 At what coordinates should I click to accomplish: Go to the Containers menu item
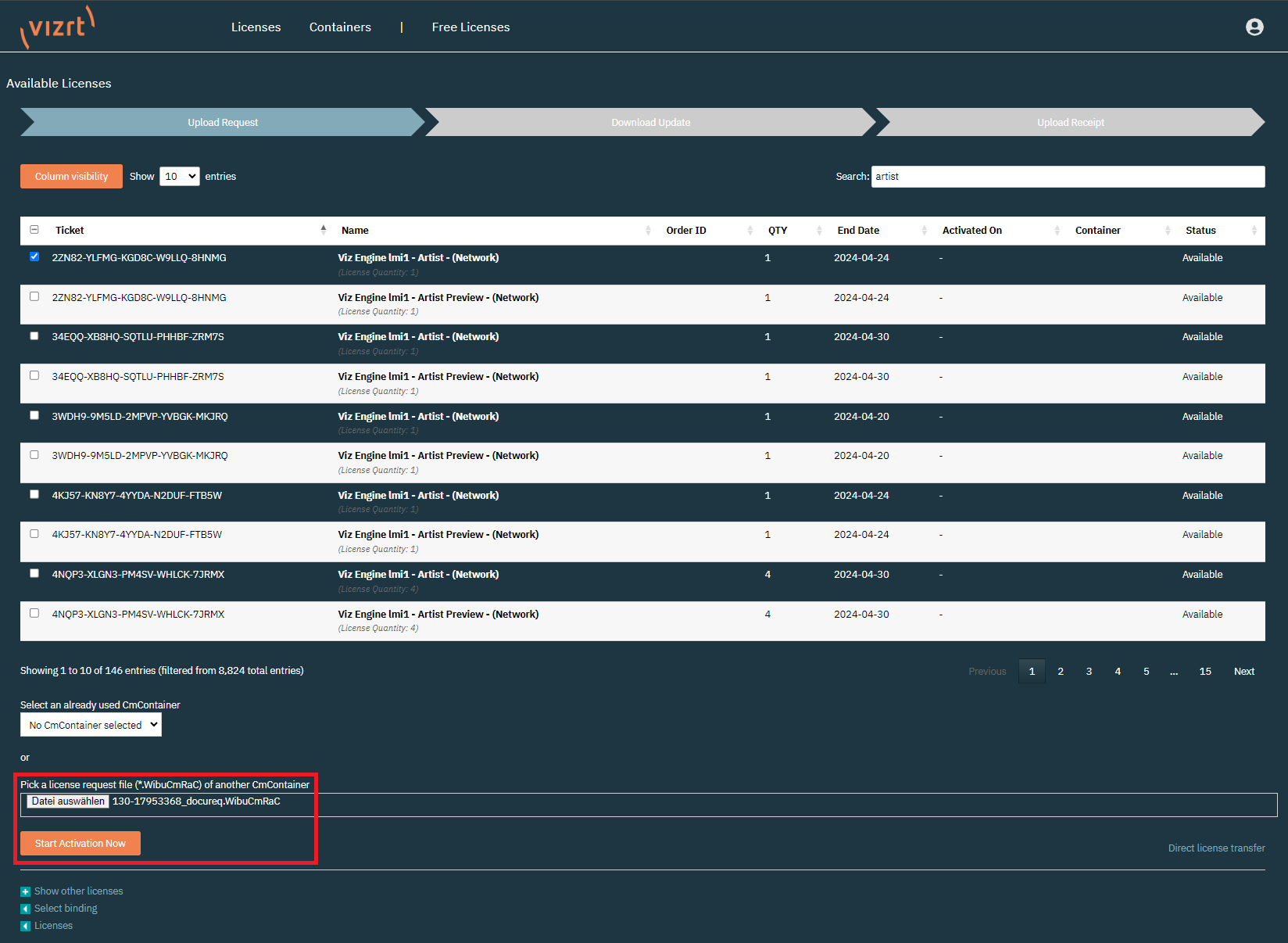[340, 27]
